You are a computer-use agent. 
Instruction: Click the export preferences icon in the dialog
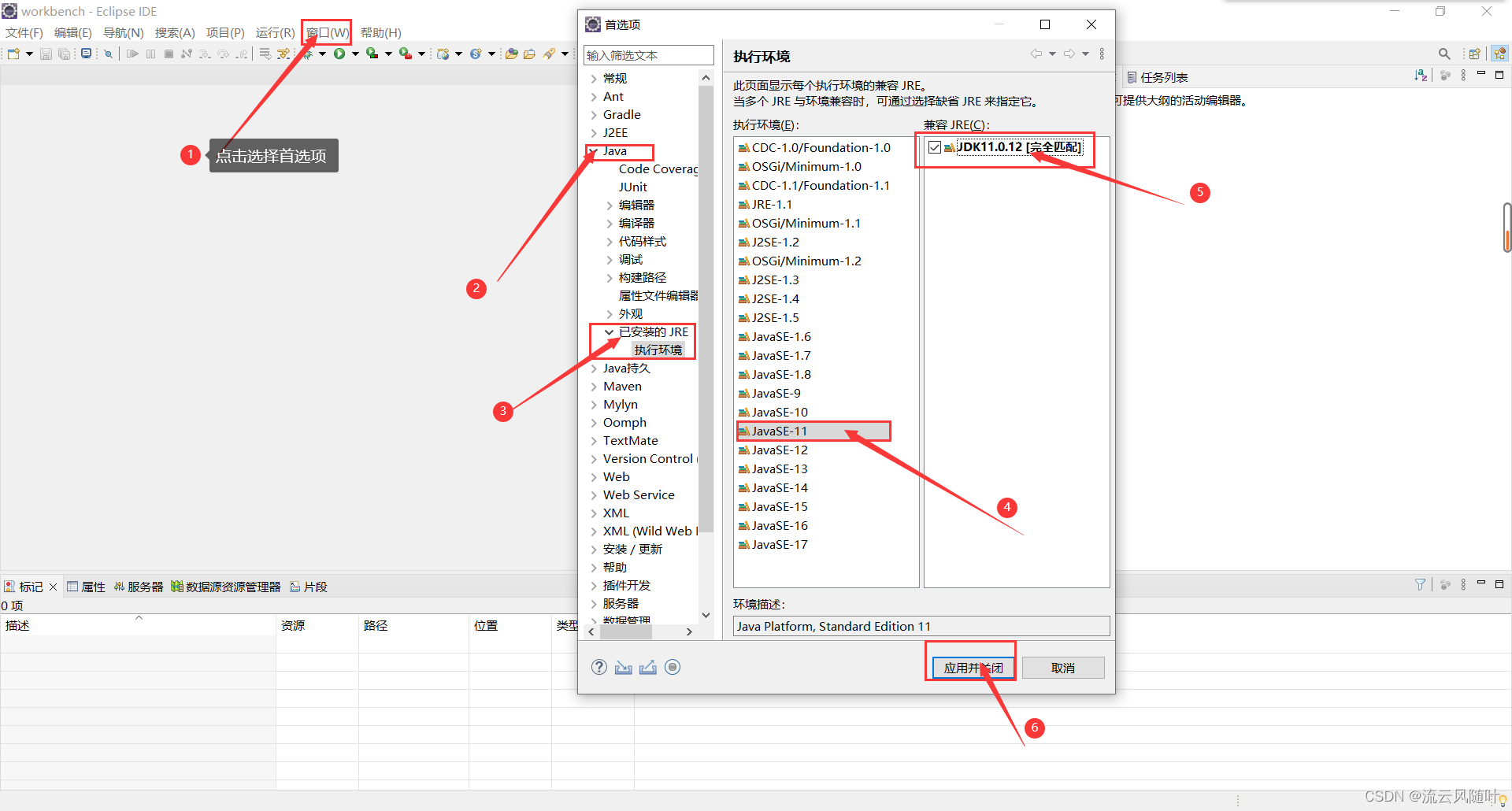pyautogui.click(x=648, y=667)
